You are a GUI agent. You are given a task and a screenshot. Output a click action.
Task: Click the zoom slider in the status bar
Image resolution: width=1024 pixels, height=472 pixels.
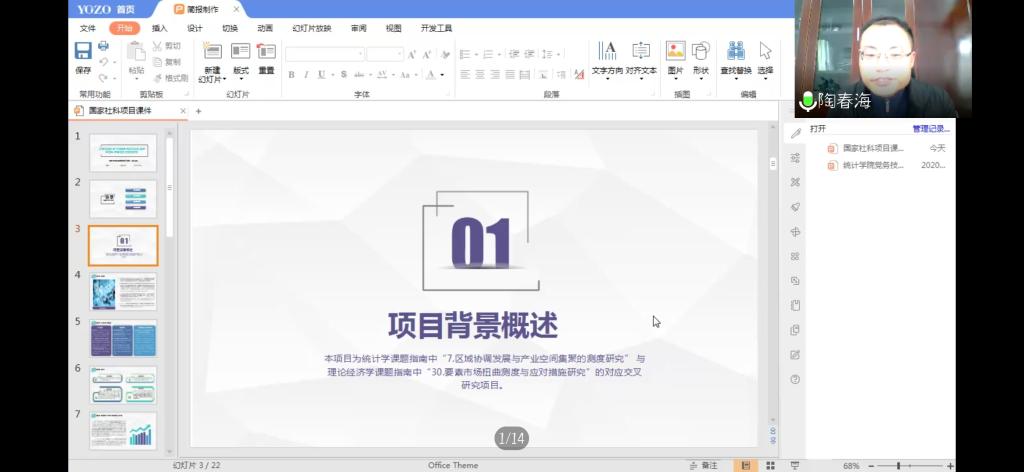click(x=898, y=465)
